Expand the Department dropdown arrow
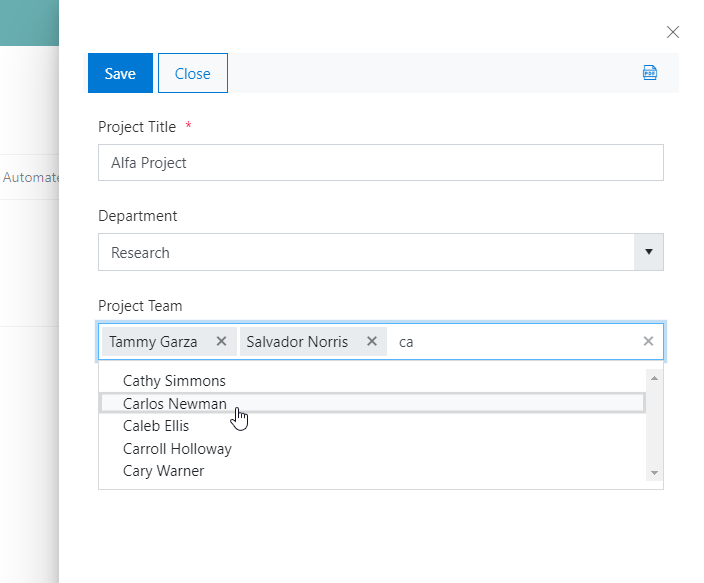This screenshot has width=704, height=583. click(648, 252)
